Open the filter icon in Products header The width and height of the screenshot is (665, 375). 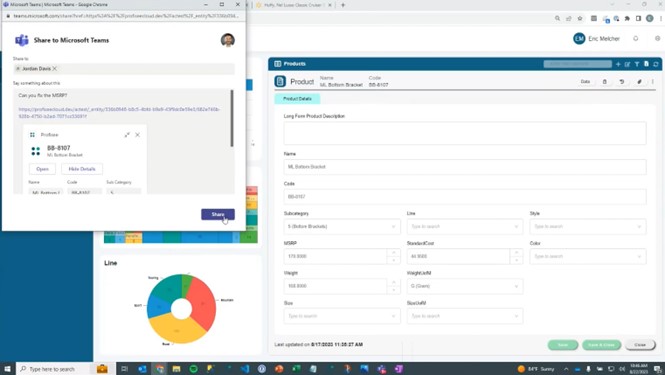click(637, 64)
